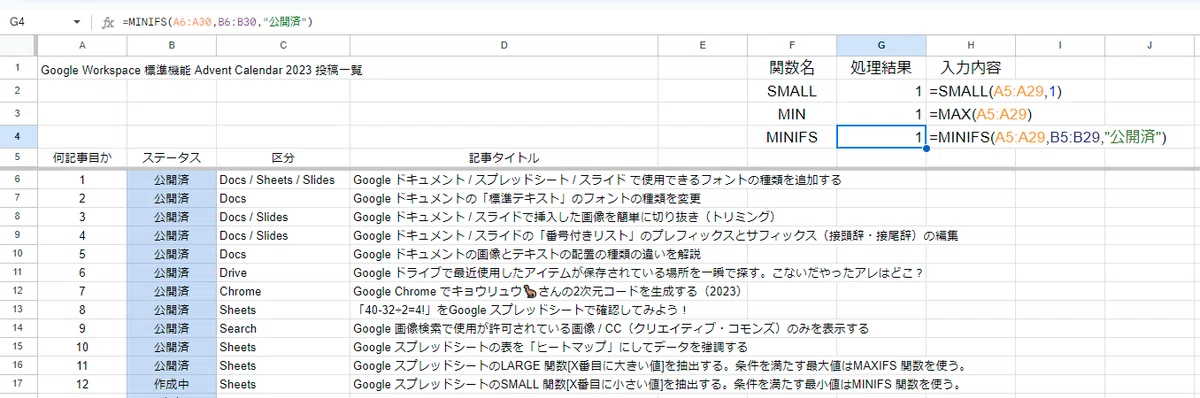Select row 12 header
1200x398 pixels.
17,290
